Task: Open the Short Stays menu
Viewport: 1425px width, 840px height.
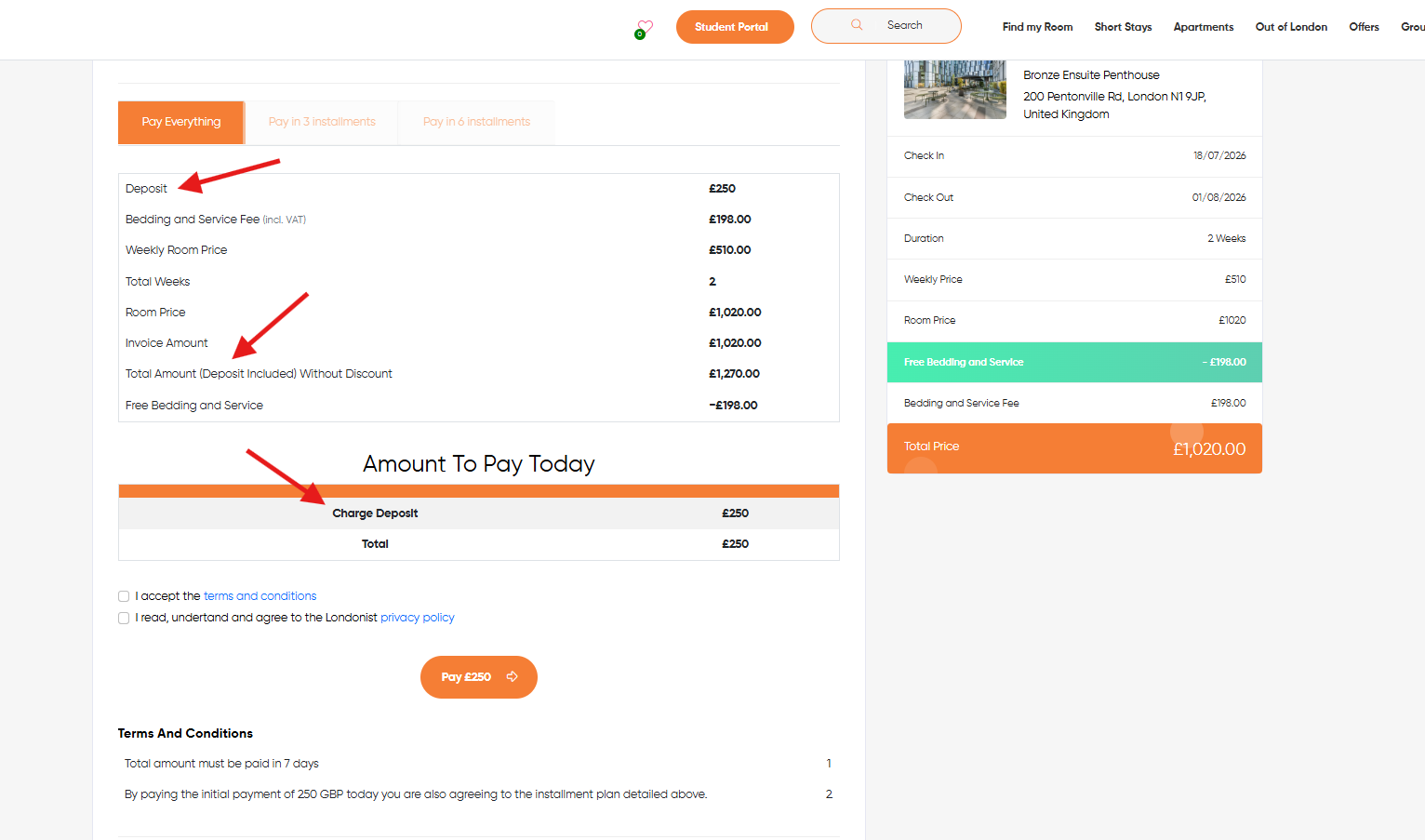Action: 1123,27
